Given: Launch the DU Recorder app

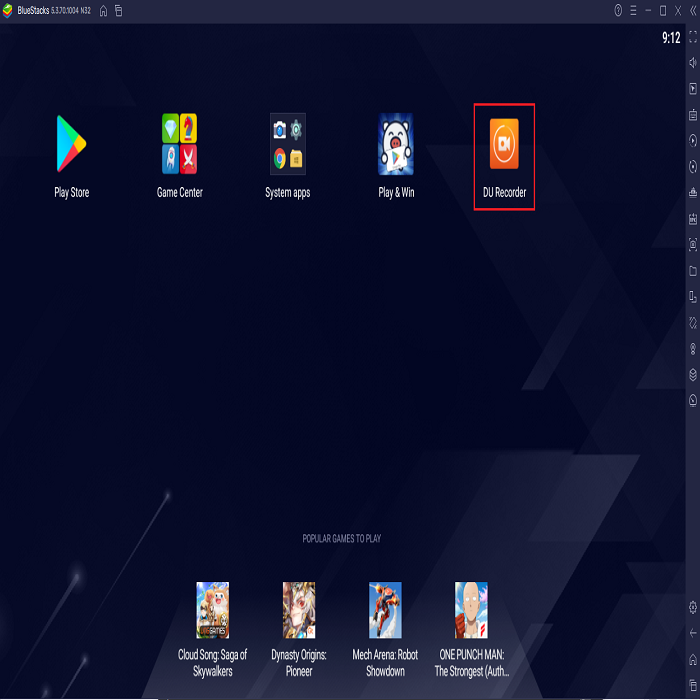Looking at the screenshot, I should click(504, 144).
